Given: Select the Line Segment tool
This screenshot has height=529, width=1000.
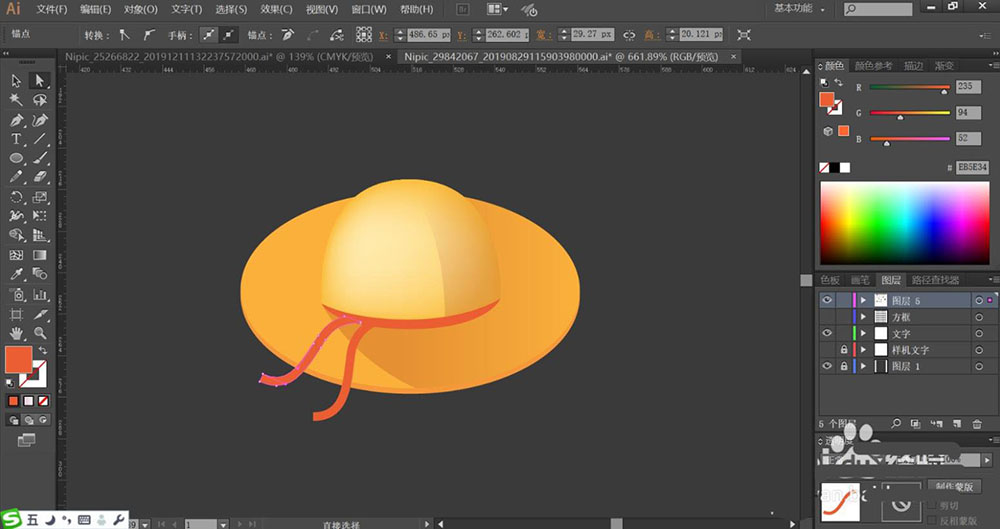Looking at the screenshot, I should coord(40,138).
